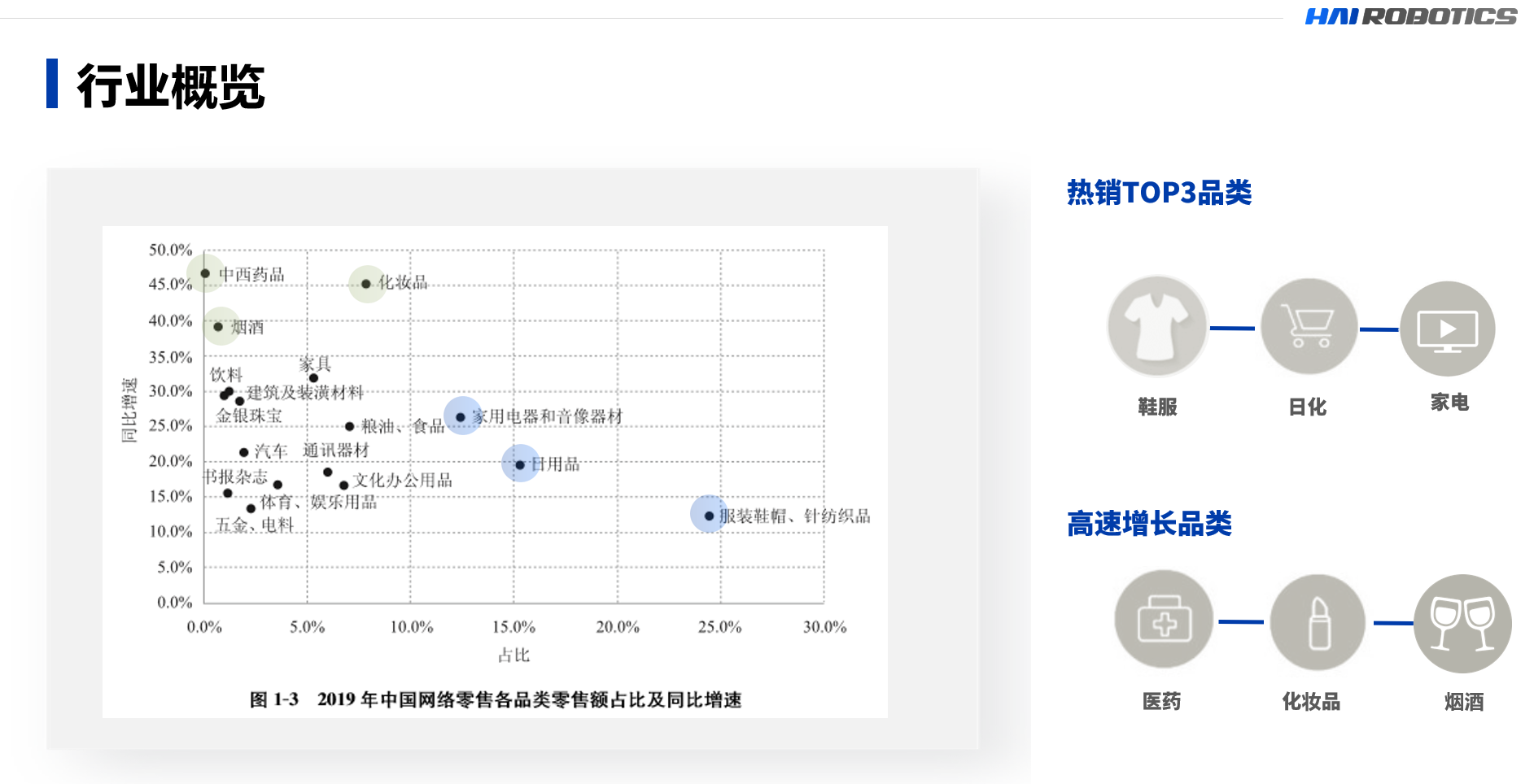The height and width of the screenshot is (784, 1534).
Task: Click the shopping cart icon for 日化
Action: (1306, 327)
